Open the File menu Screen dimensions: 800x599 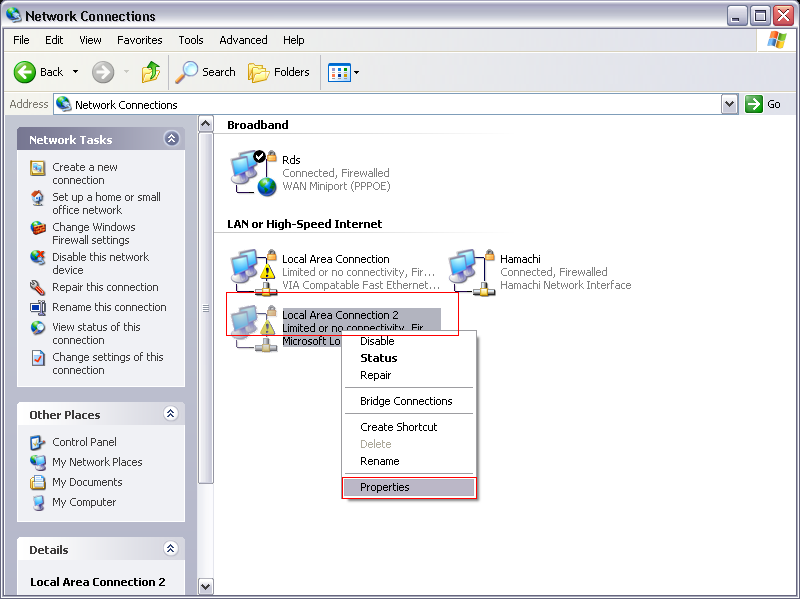pyautogui.click(x=21, y=40)
